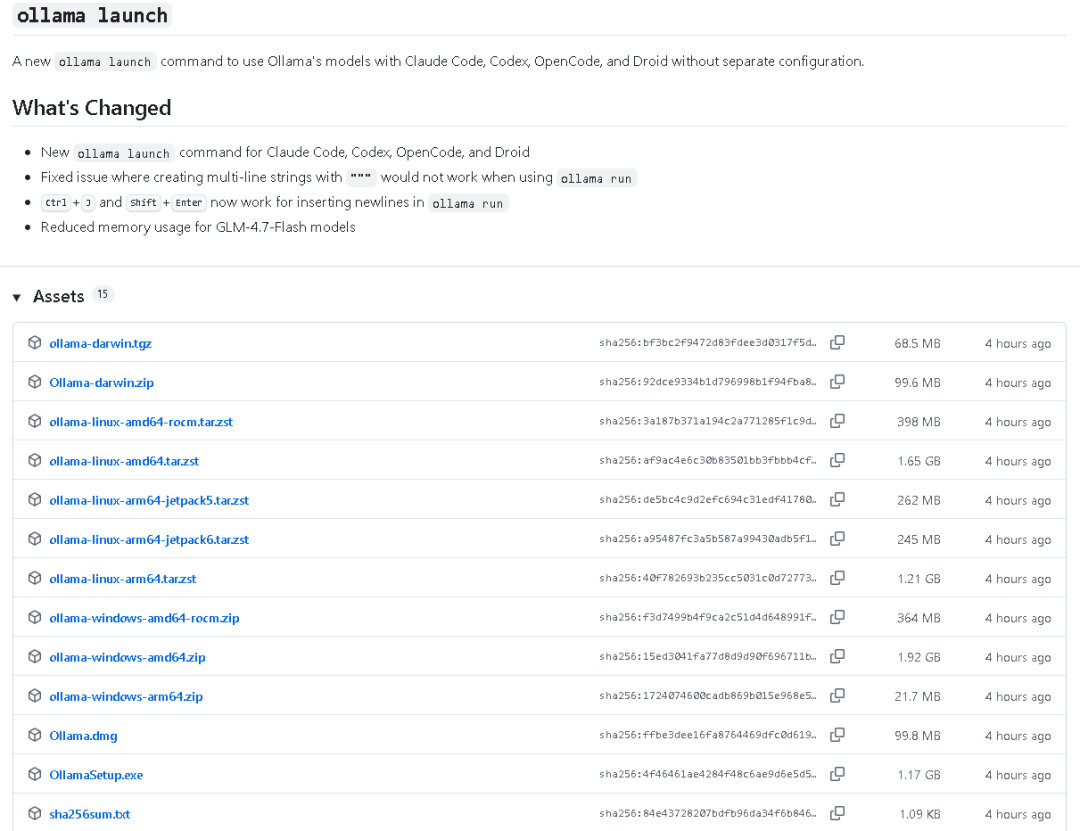This screenshot has height=831, width=1080.
Task: Copy SHA256 hash for Ollama-darwin.zip
Action: tap(837, 382)
